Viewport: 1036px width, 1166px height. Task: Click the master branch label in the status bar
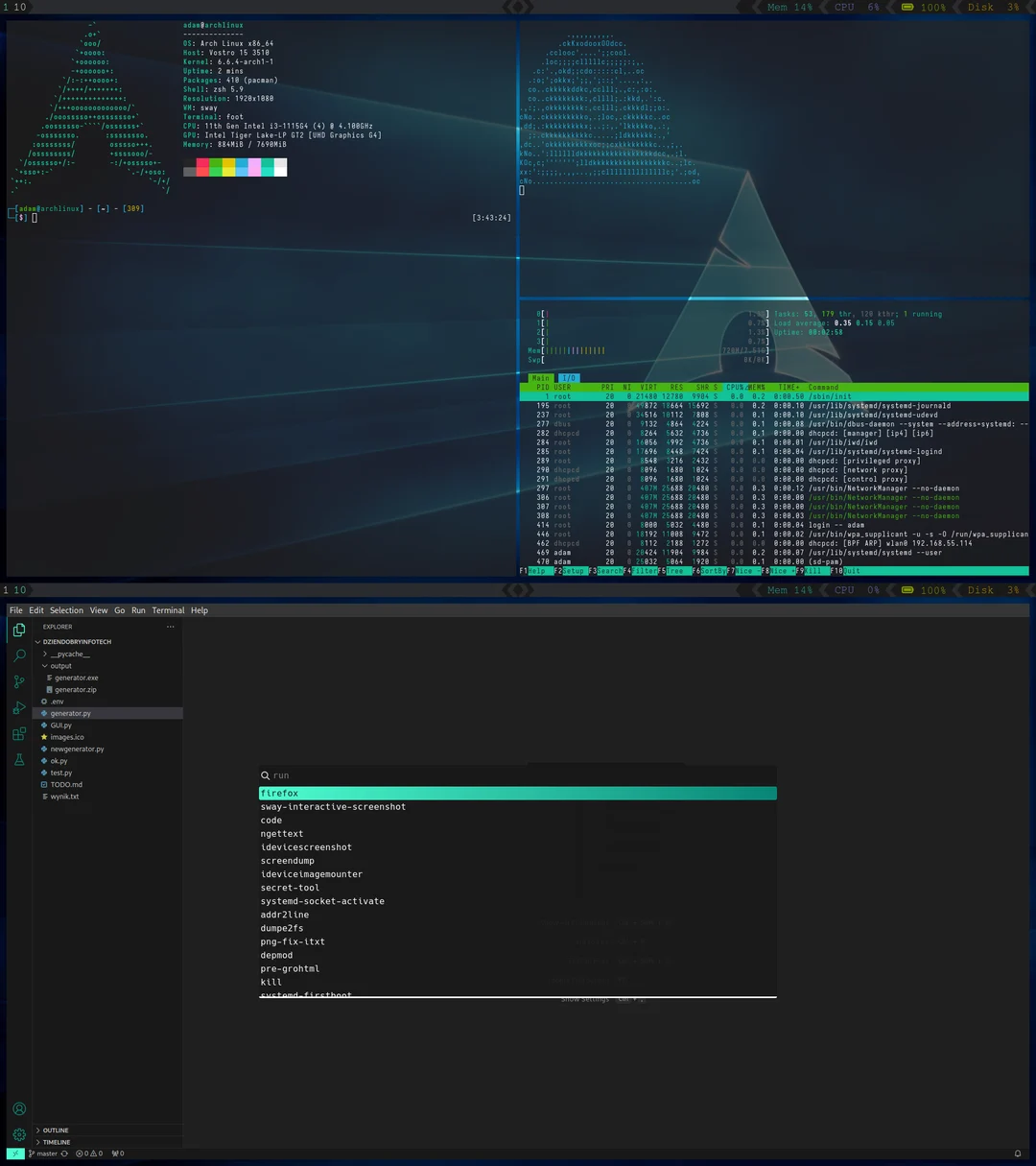point(46,1154)
